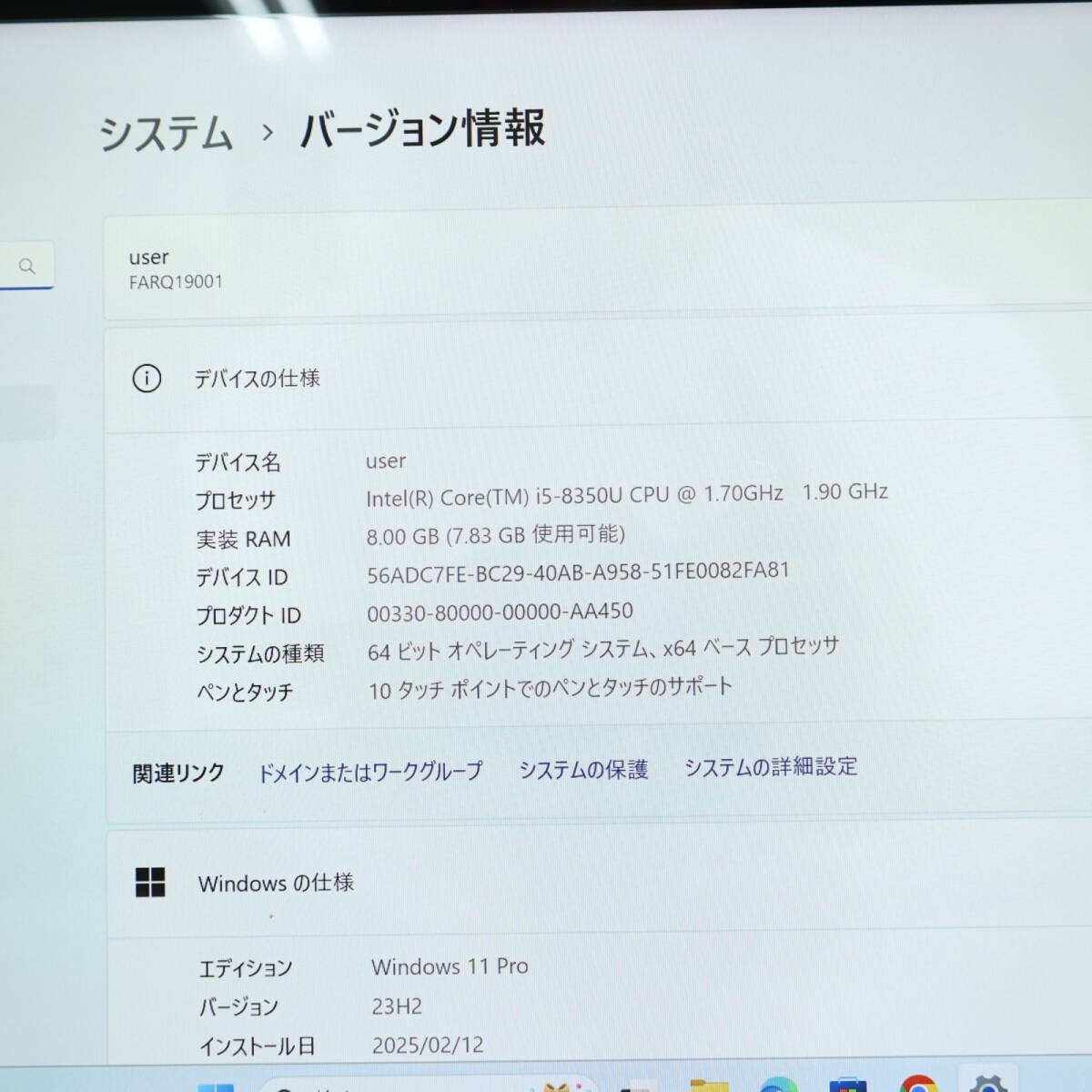Select the バージョン value 23H2

click(x=397, y=1006)
